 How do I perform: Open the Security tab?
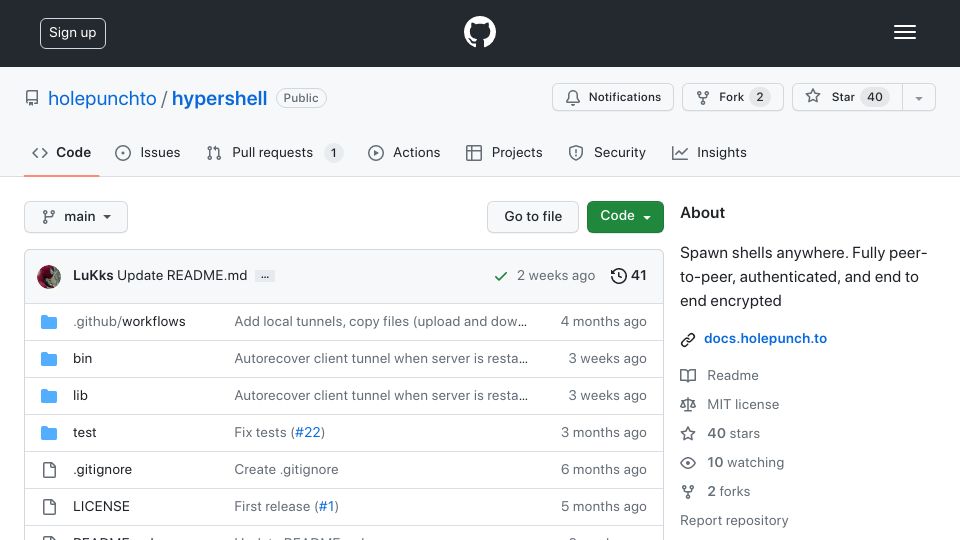click(607, 152)
